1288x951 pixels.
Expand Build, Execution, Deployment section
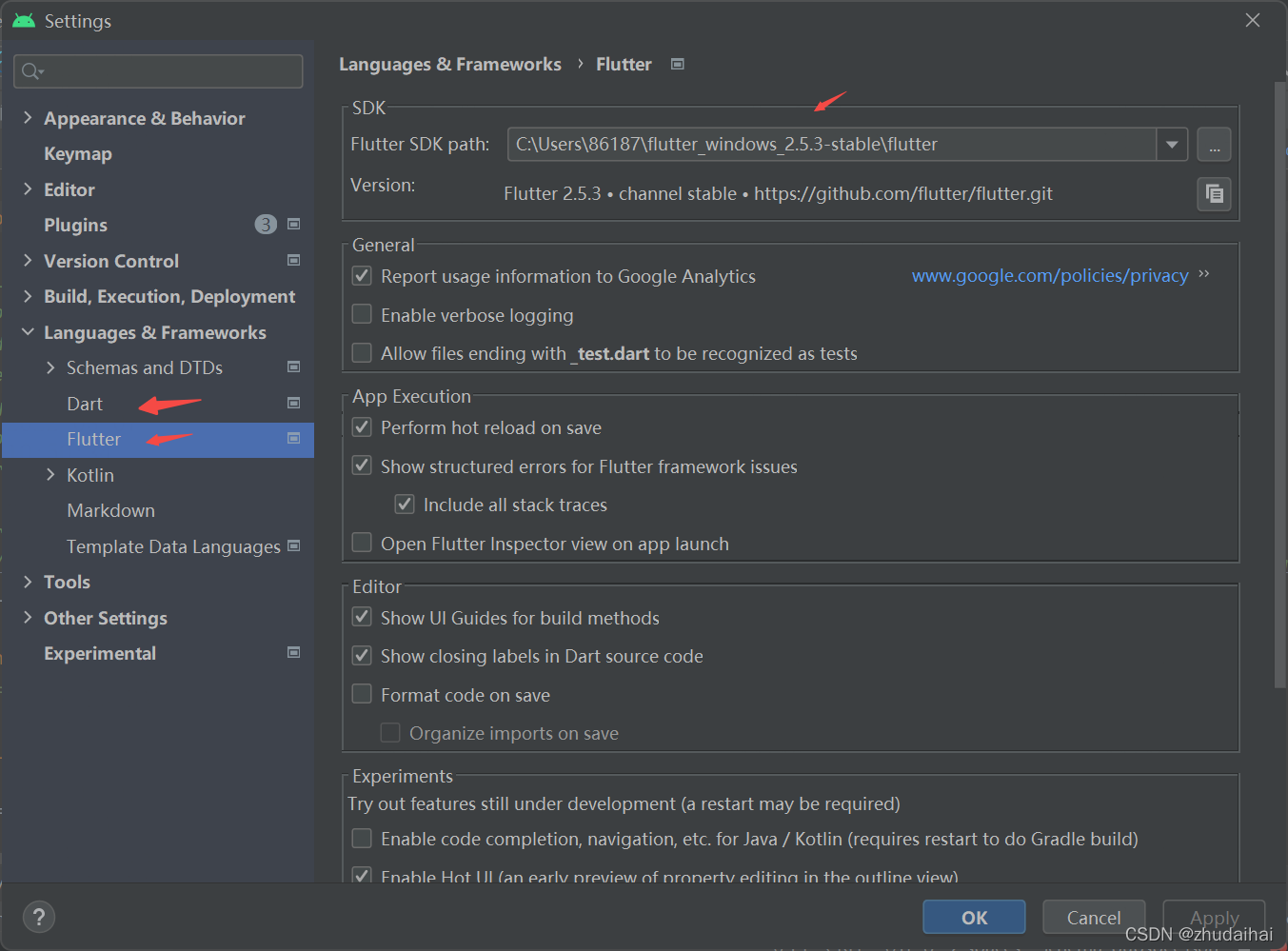(28, 296)
